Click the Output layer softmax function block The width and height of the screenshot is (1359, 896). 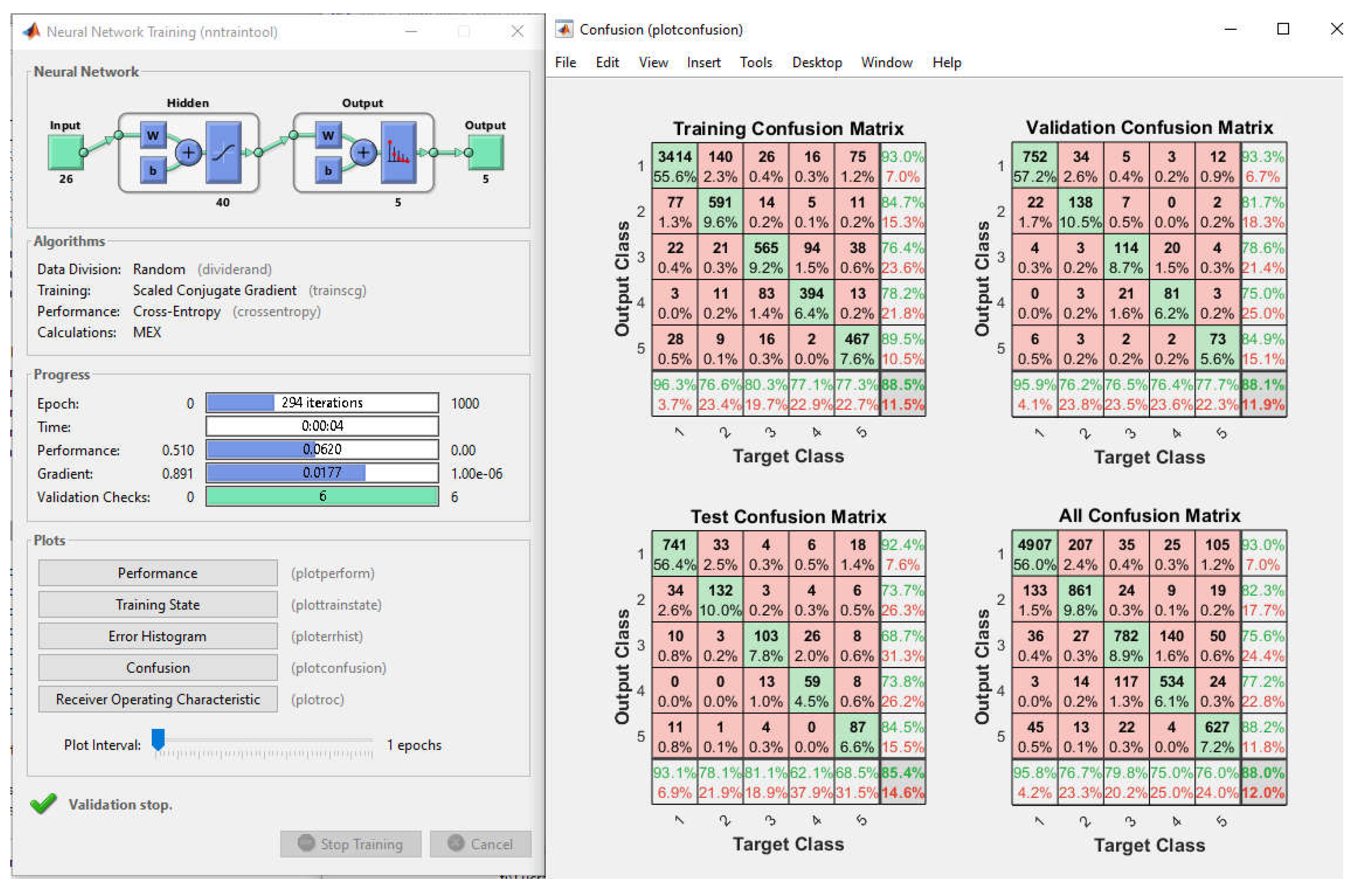tap(398, 152)
